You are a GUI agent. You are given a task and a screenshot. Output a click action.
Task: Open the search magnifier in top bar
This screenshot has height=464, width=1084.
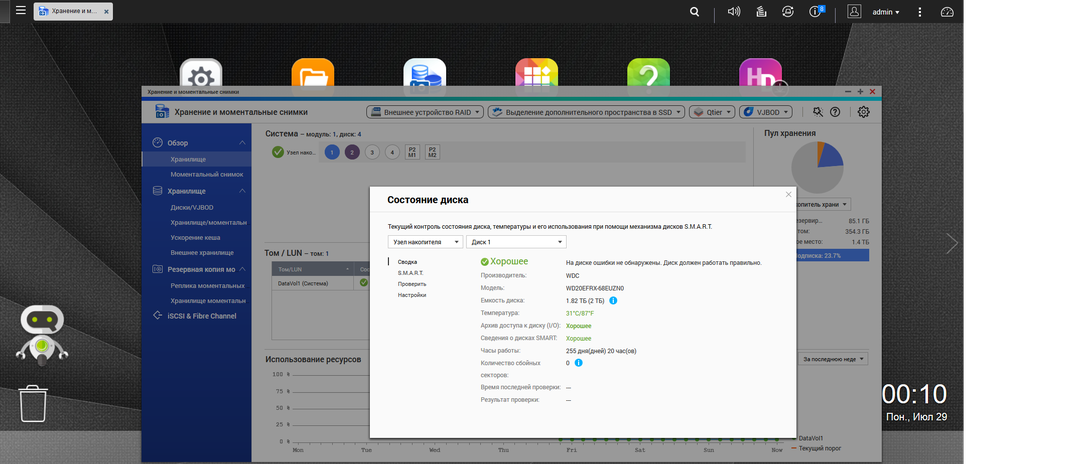click(x=694, y=12)
